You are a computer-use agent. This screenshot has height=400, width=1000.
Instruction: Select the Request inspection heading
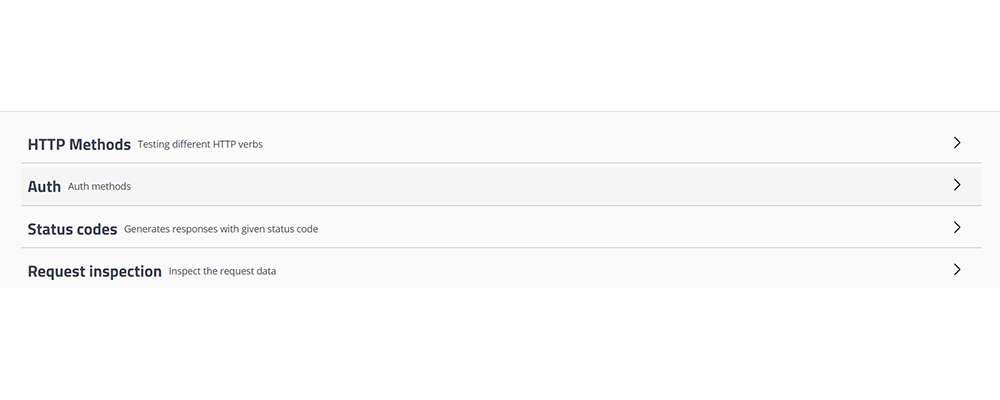click(x=94, y=271)
